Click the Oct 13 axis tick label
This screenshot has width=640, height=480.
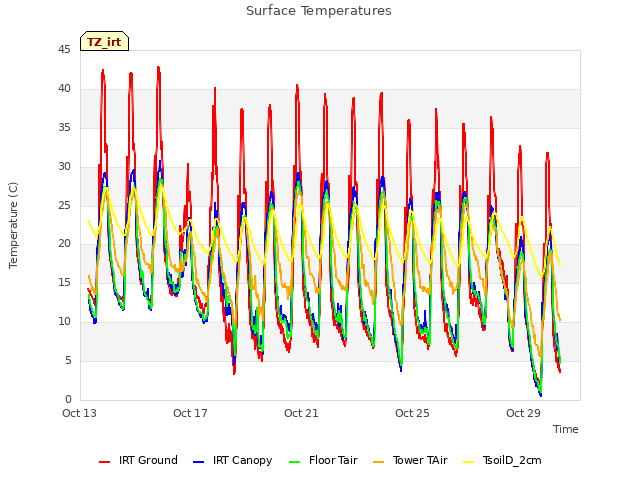click(79, 413)
